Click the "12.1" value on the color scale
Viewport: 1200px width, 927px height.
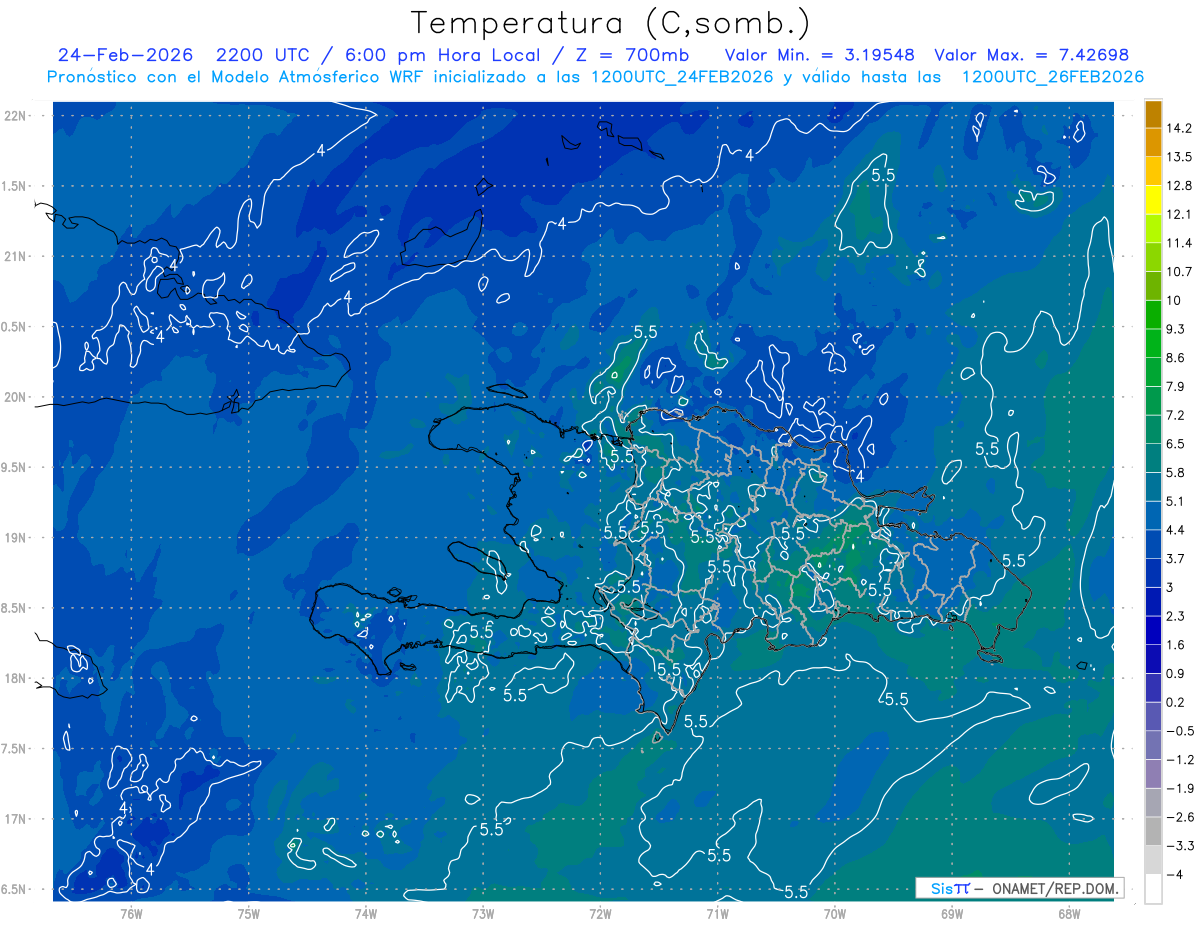pyautogui.click(x=1180, y=214)
